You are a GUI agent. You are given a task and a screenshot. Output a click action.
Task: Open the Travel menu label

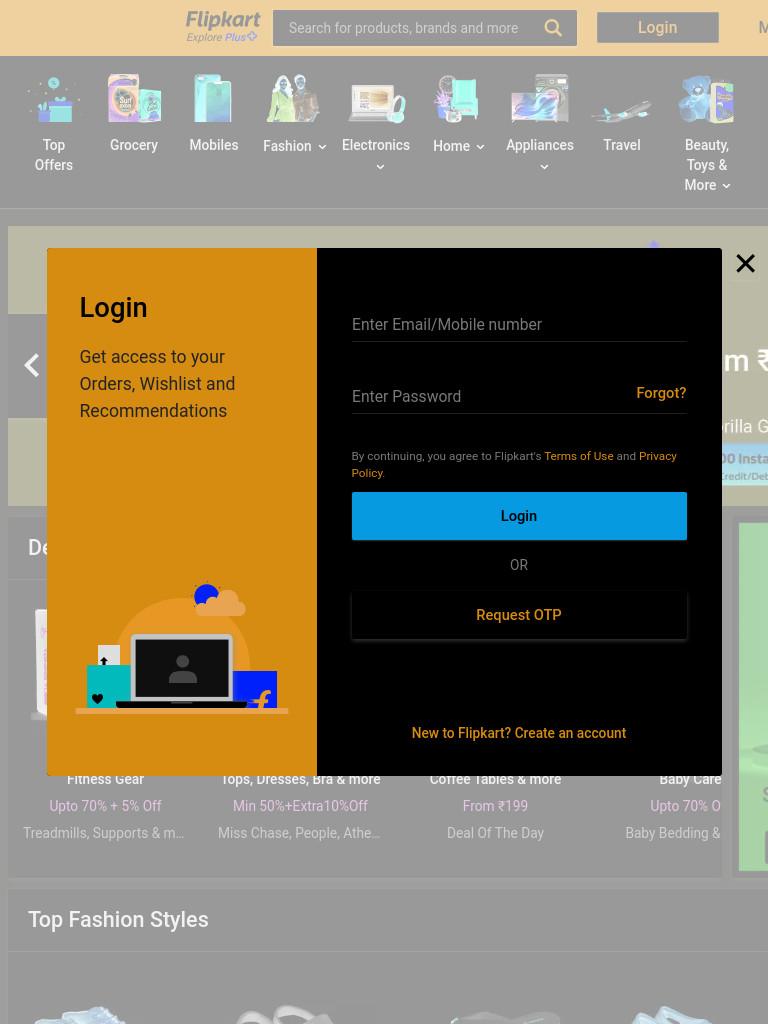pos(622,145)
